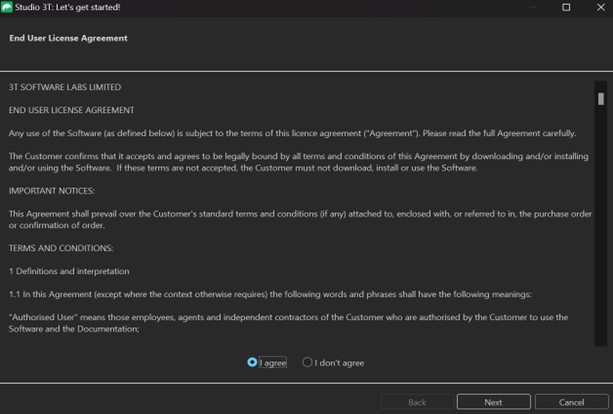The width and height of the screenshot is (613, 414).
Task: Click the greyed-out Back button
Action: click(417, 402)
